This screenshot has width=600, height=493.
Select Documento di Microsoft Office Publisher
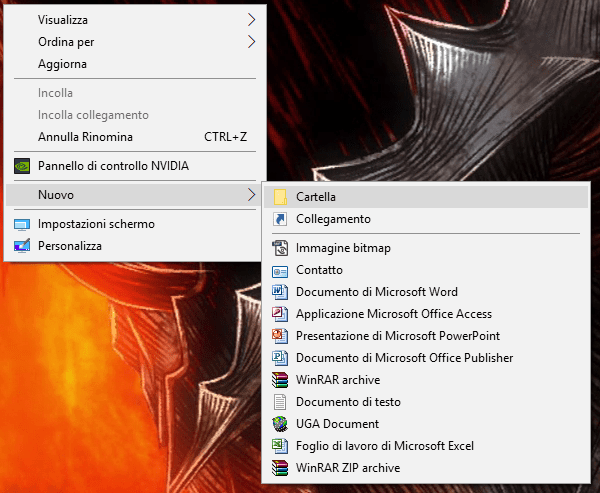click(x=404, y=358)
